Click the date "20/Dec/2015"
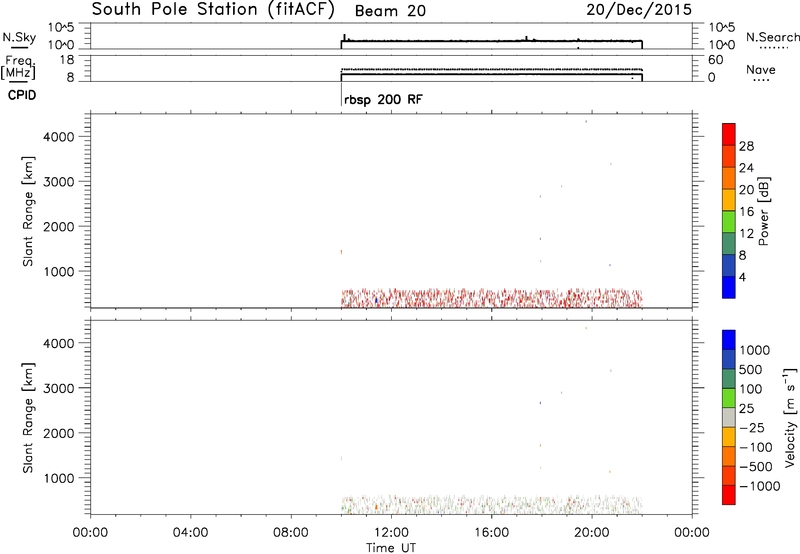The image size is (800, 554). coord(639,10)
